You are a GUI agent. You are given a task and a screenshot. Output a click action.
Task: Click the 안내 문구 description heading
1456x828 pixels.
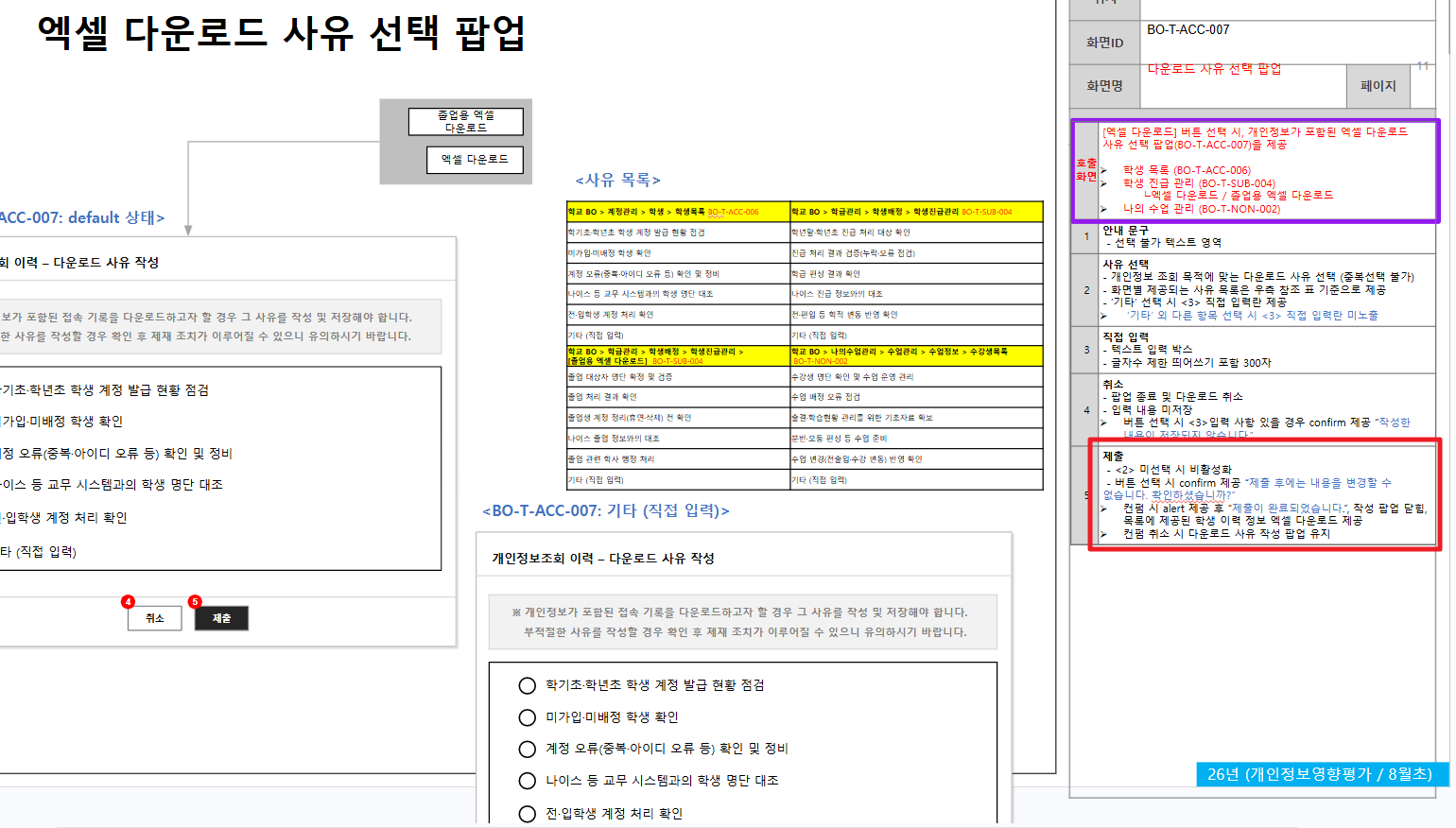tap(1125, 231)
